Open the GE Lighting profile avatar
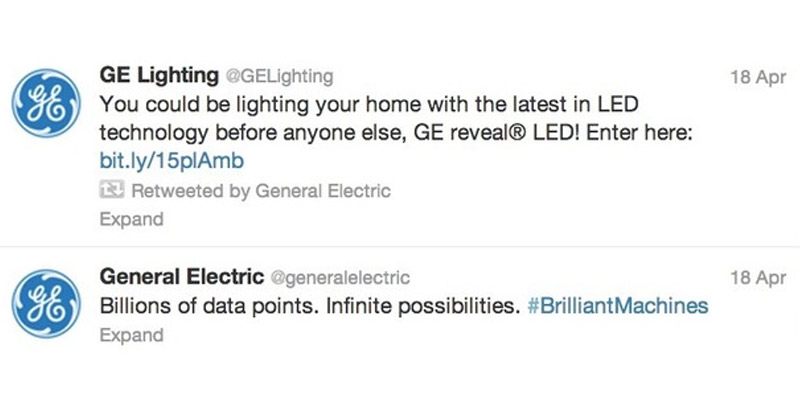800x400 pixels. [x=46, y=103]
